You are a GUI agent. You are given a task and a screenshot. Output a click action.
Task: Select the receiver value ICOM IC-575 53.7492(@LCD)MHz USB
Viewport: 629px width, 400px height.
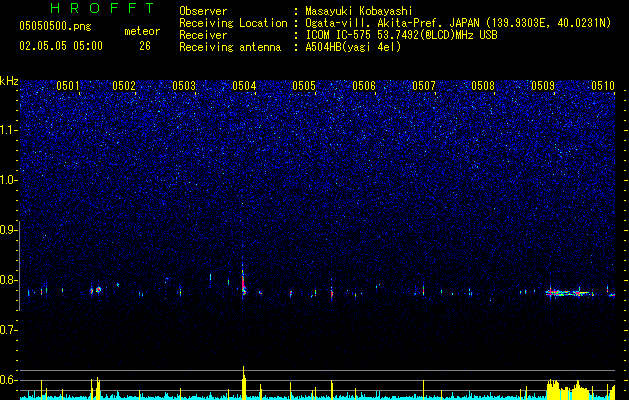click(x=401, y=35)
